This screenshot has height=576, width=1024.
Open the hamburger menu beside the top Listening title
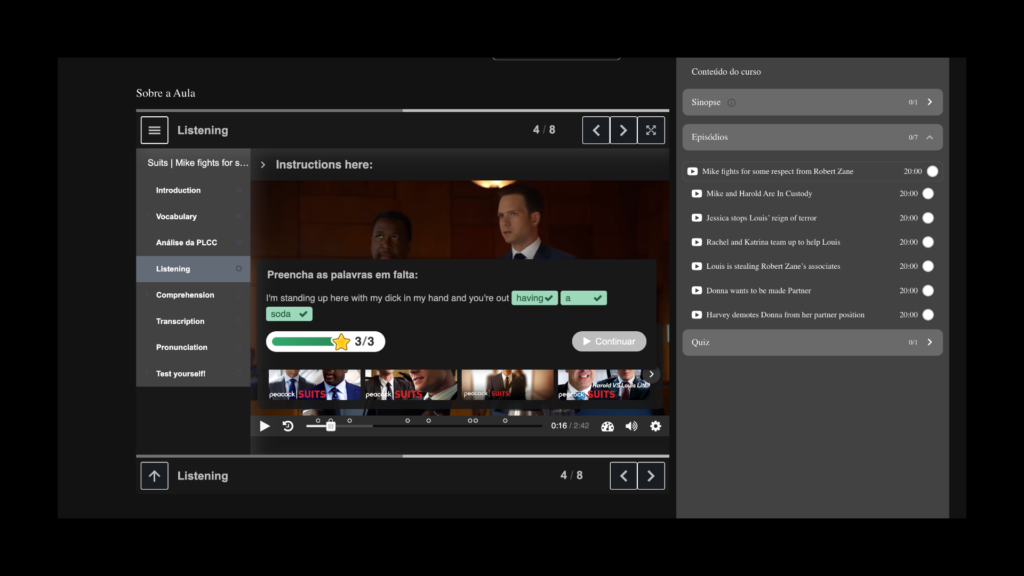tap(154, 130)
